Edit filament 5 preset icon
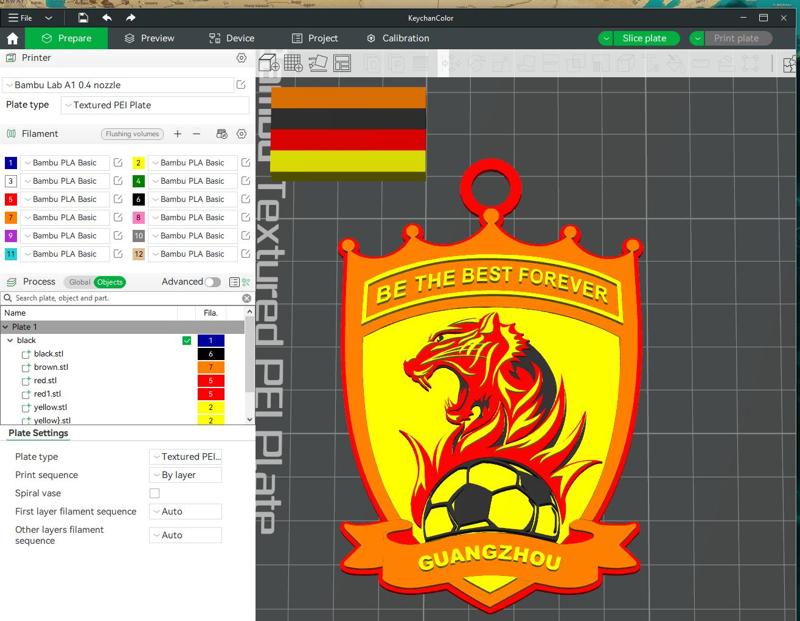Screen dimensions: 800x621 coord(118,199)
